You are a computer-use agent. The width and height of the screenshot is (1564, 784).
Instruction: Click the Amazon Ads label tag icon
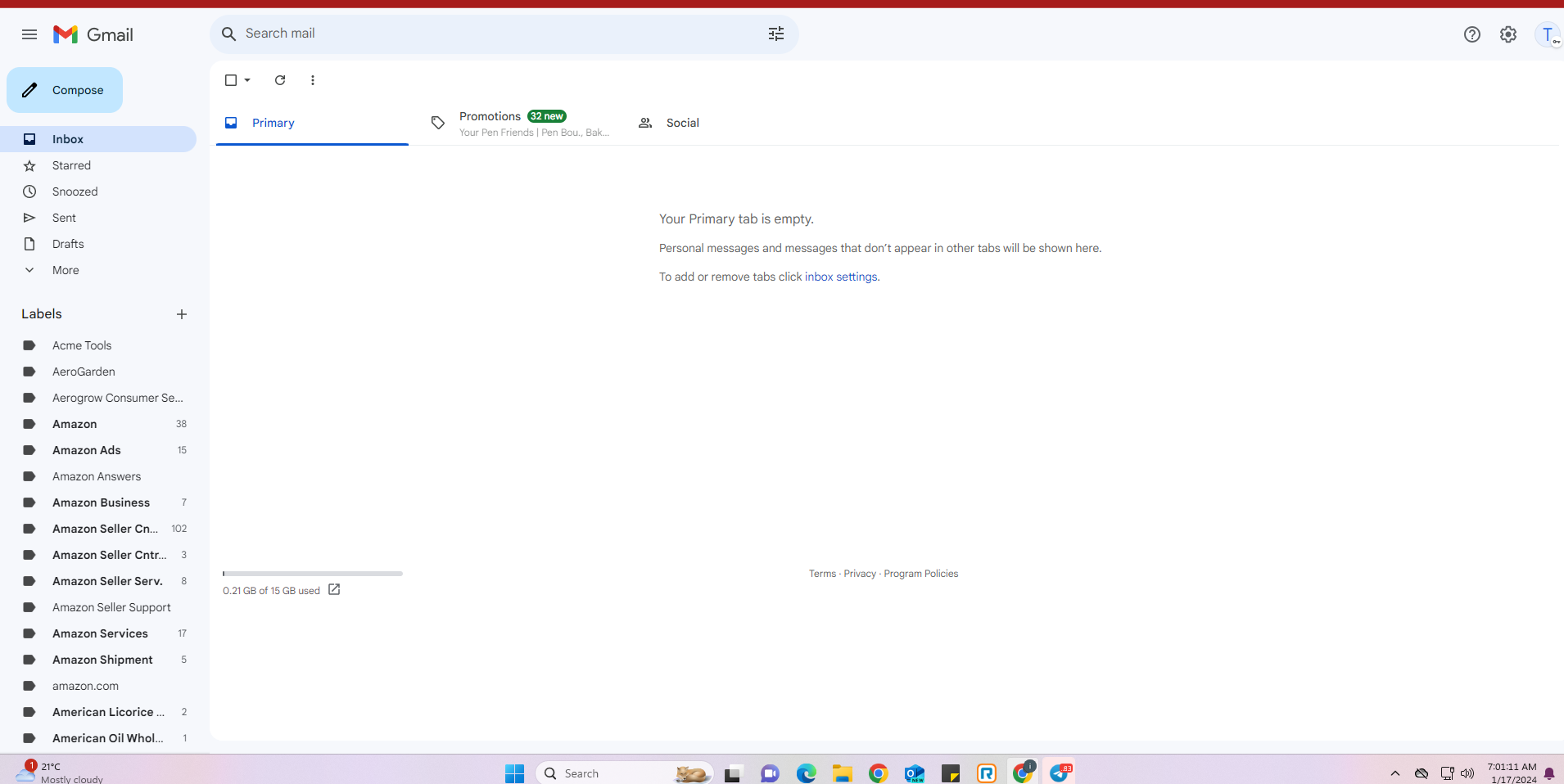[29, 450]
